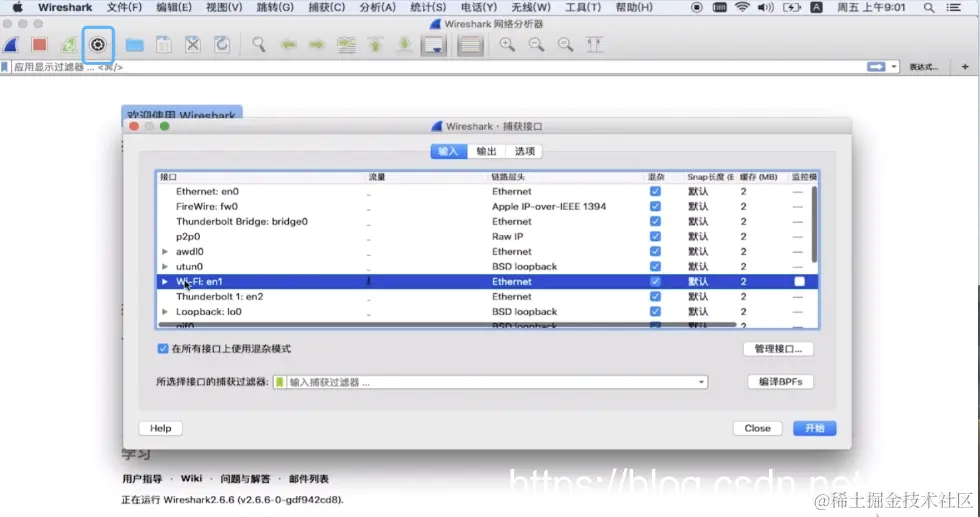Restart the current capture icon
Viewport: 980px width, 517px height.
(x=68, y=45)
